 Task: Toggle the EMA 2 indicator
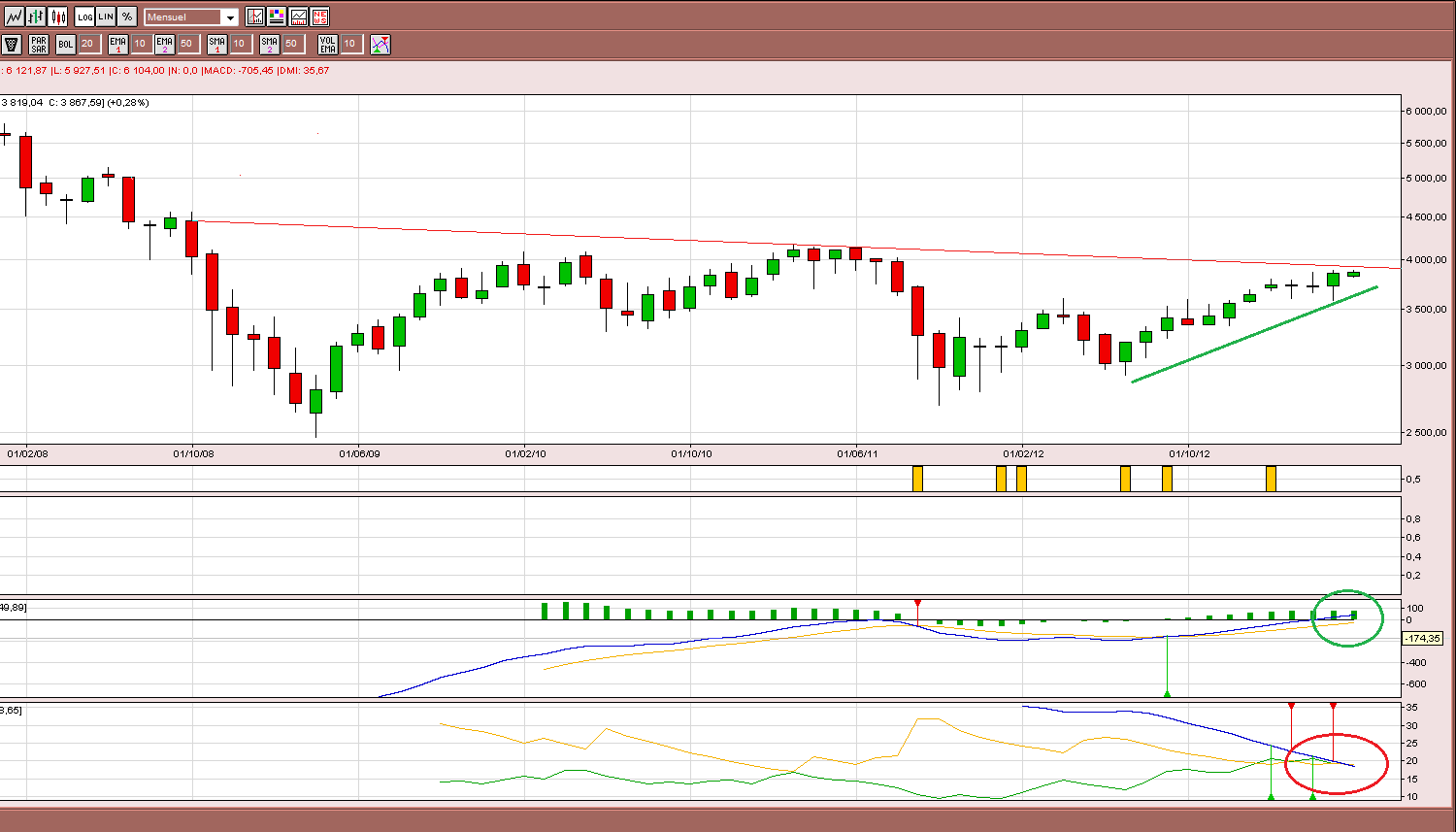click(165, 44)
